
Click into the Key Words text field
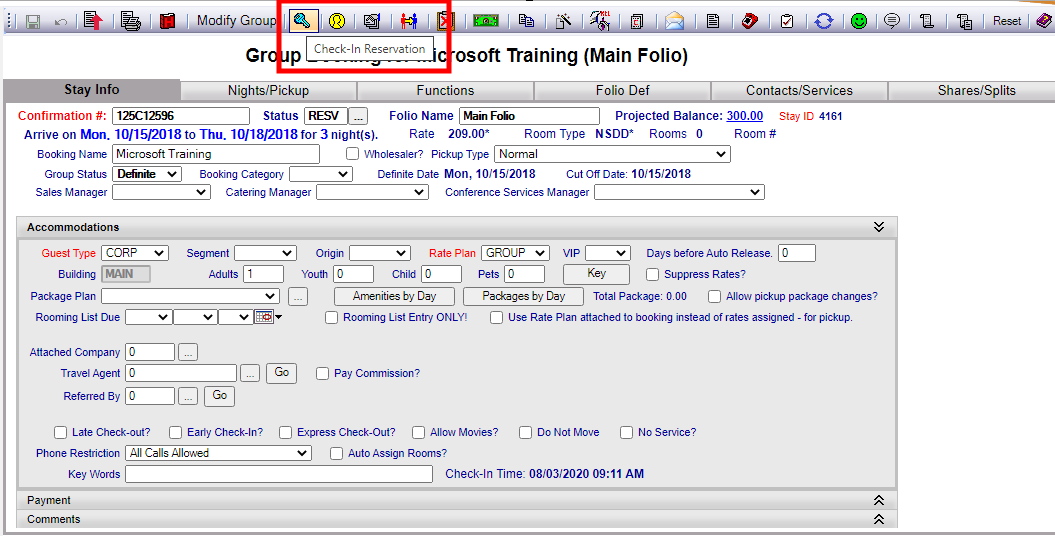pyautogui.click(x=278, y=474)
